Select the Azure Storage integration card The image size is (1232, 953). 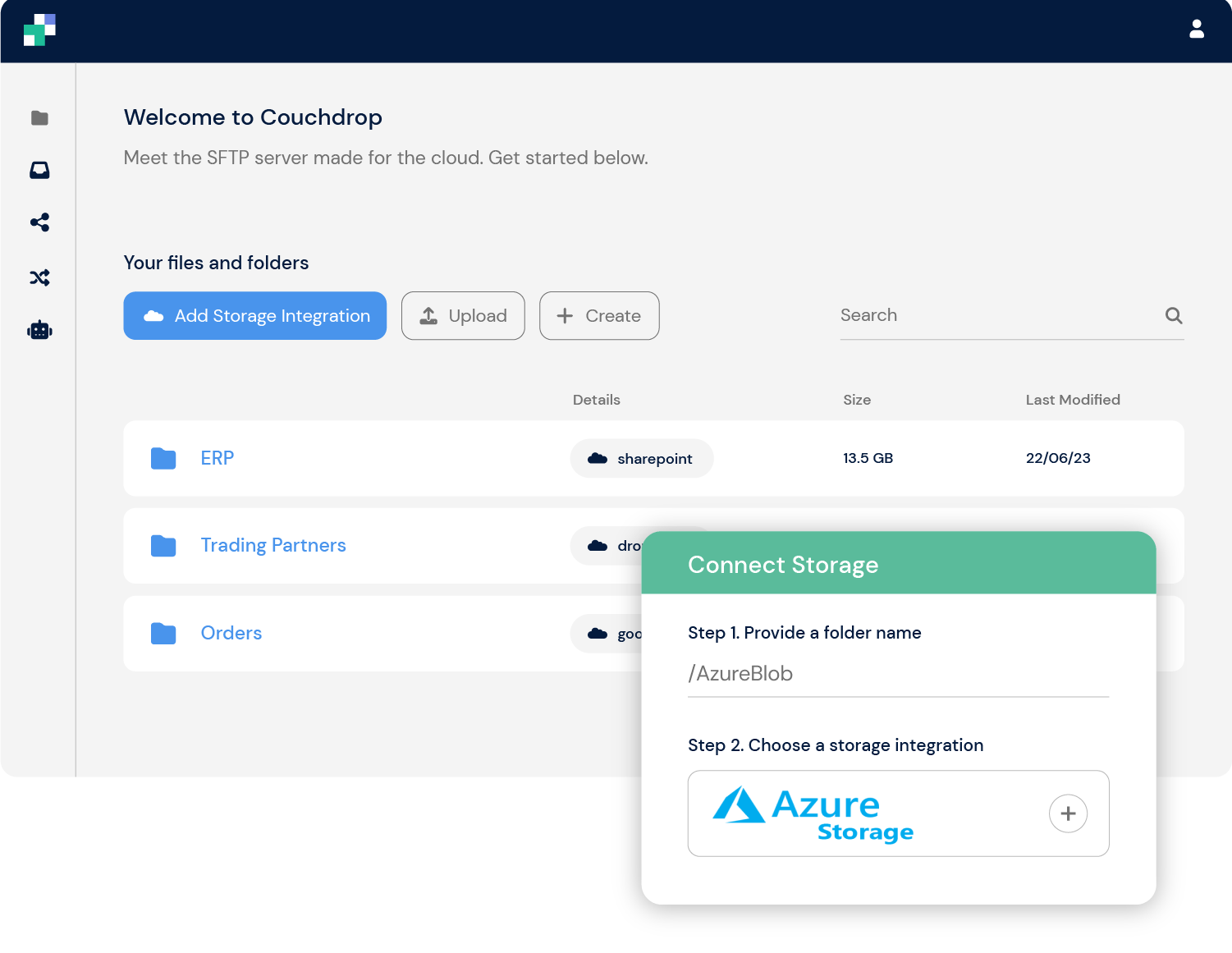(898, 813)
